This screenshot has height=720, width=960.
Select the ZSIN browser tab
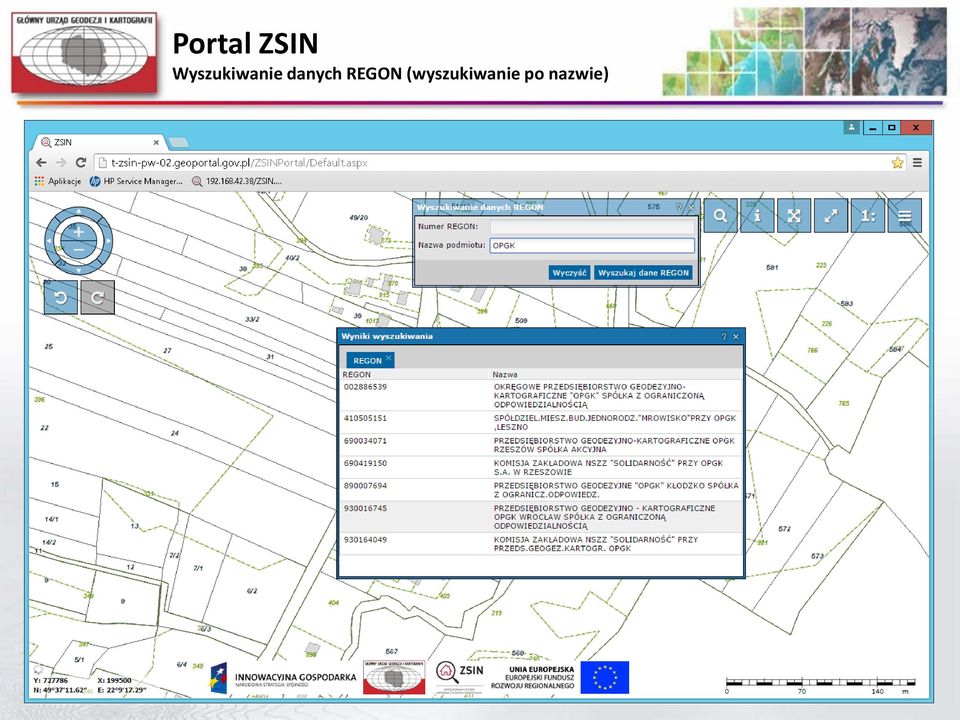click(98, 142)
